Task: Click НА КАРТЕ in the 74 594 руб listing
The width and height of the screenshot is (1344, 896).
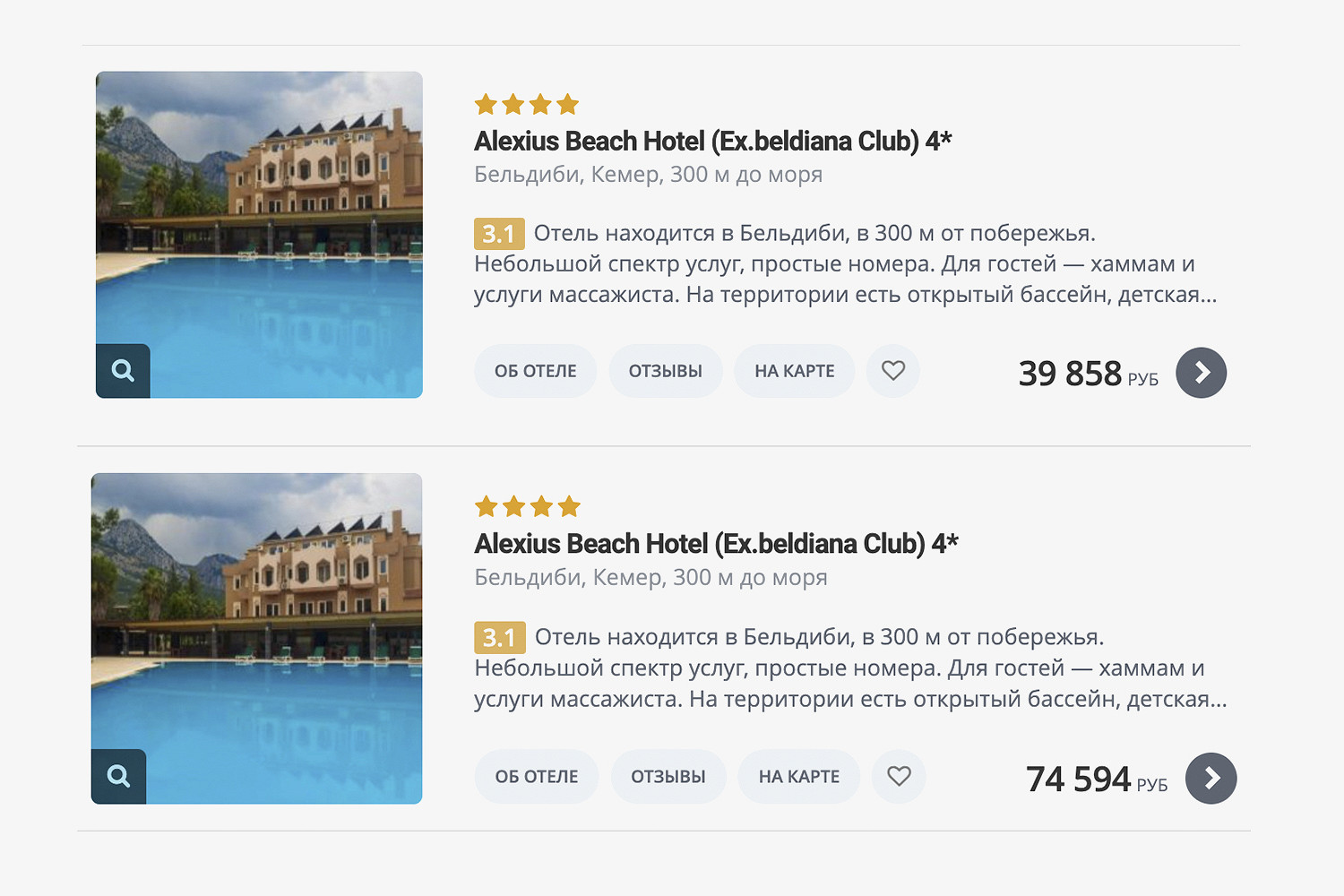Action: tap(798, 777)
